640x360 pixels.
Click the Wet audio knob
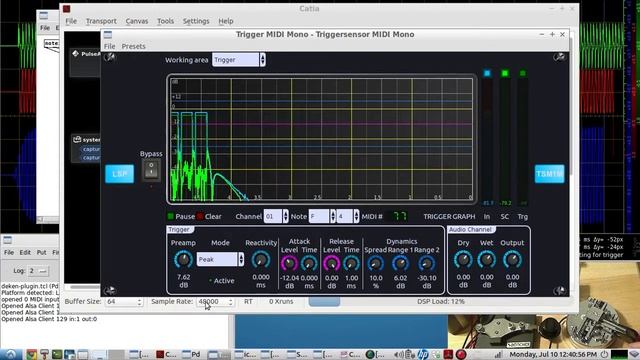487,260
